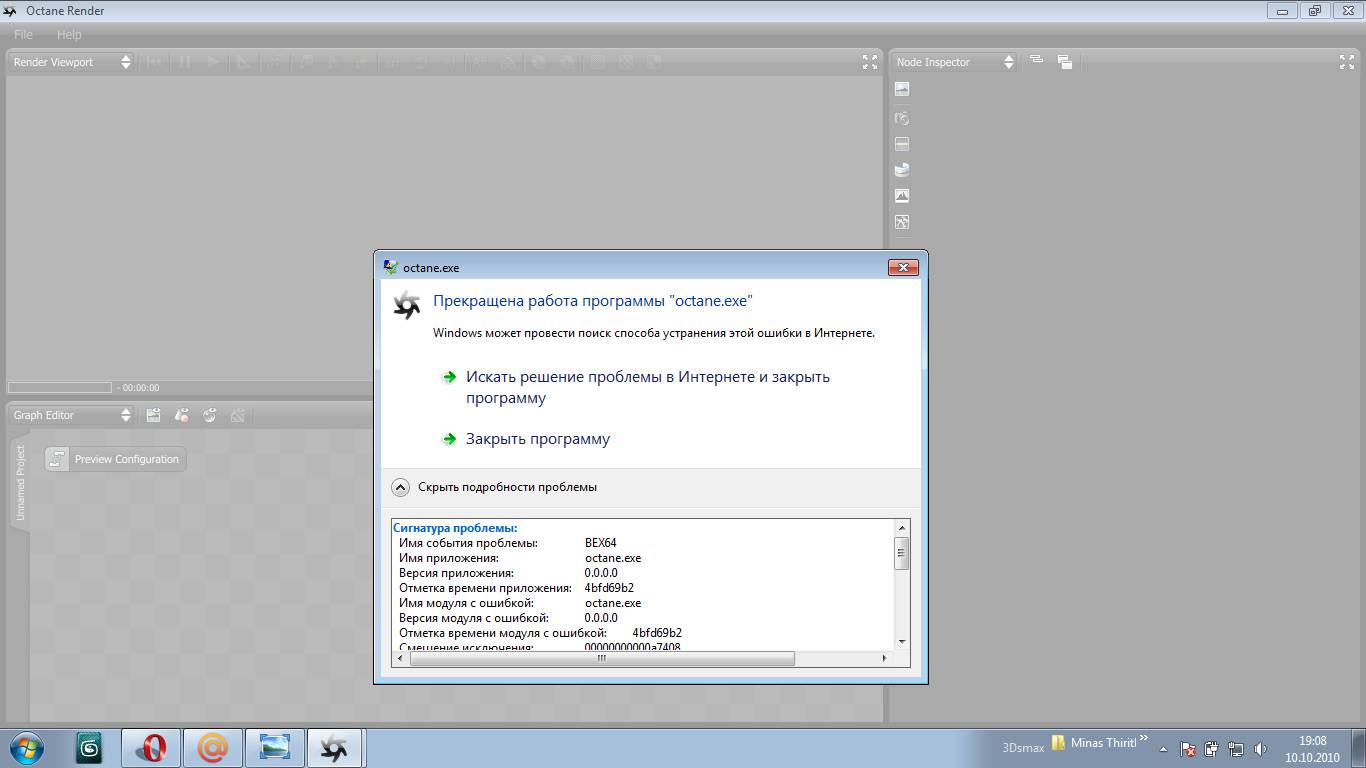Viewport: 1366px width, 768px height.
Task: Select the kernel icon below the histogram icon
Action: (902, 222)
